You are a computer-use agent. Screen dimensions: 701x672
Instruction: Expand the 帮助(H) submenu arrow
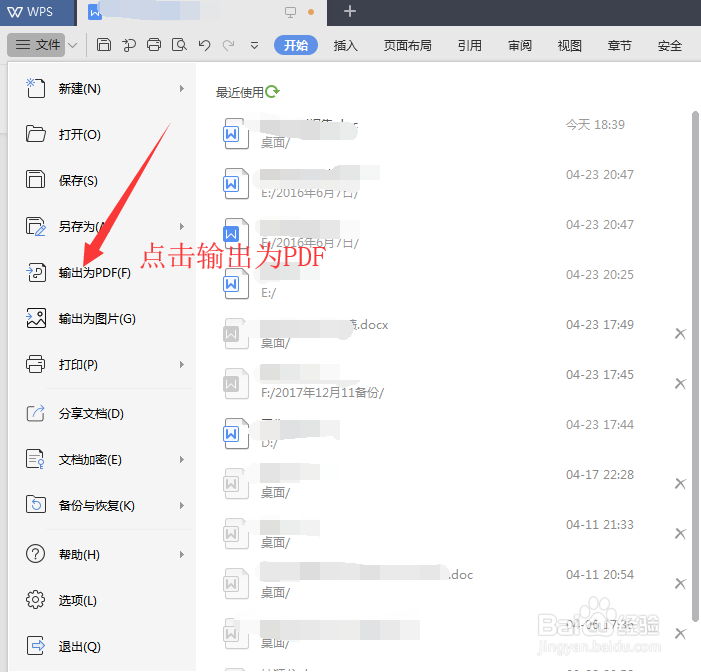tap(182, 554)
